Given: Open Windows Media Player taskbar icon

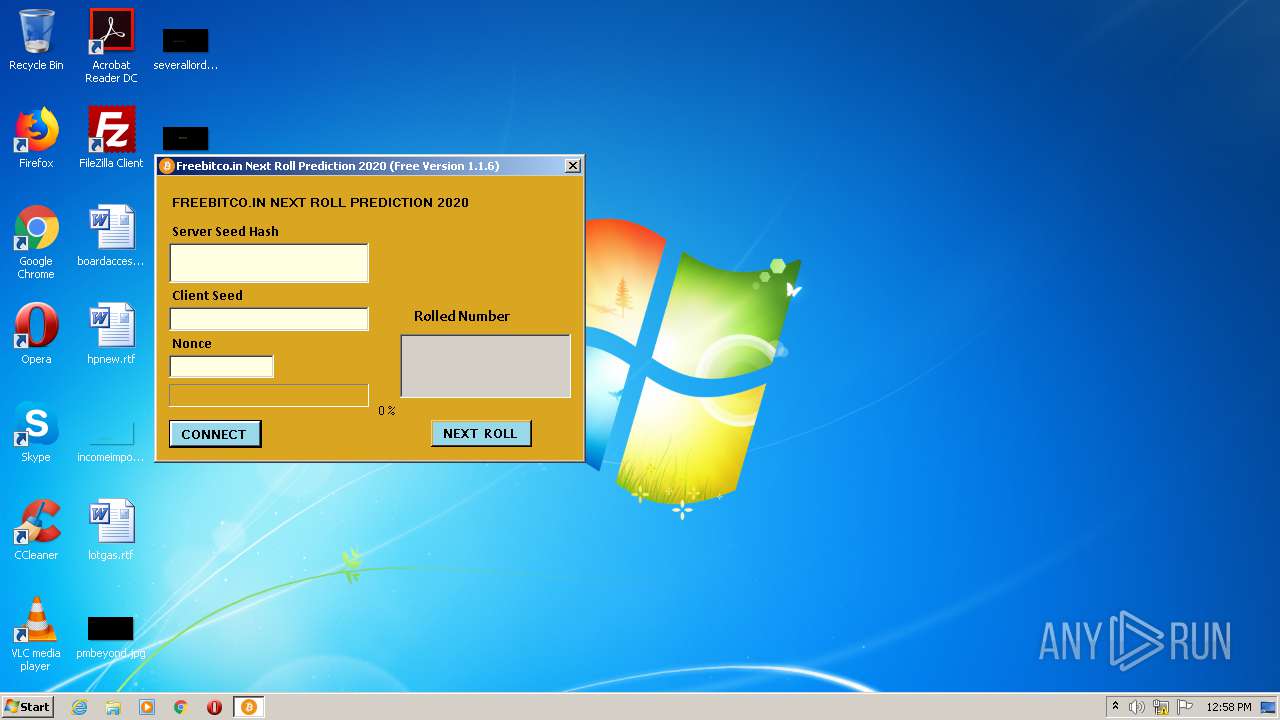Looking at the screenshot, I should coord(147,707).
